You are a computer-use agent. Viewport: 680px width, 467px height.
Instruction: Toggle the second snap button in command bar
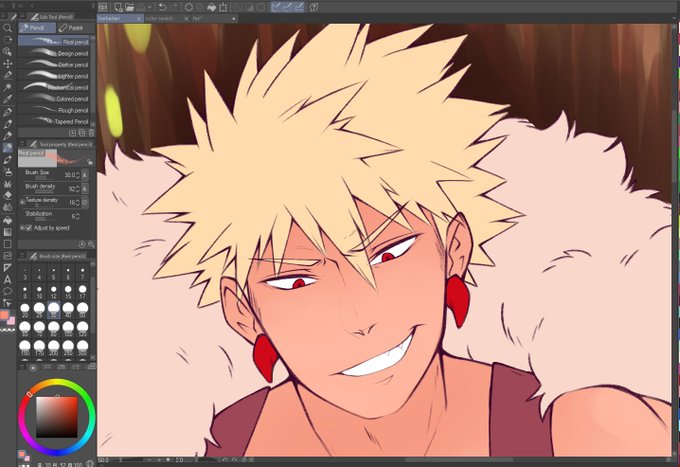[x=288, y=7]
